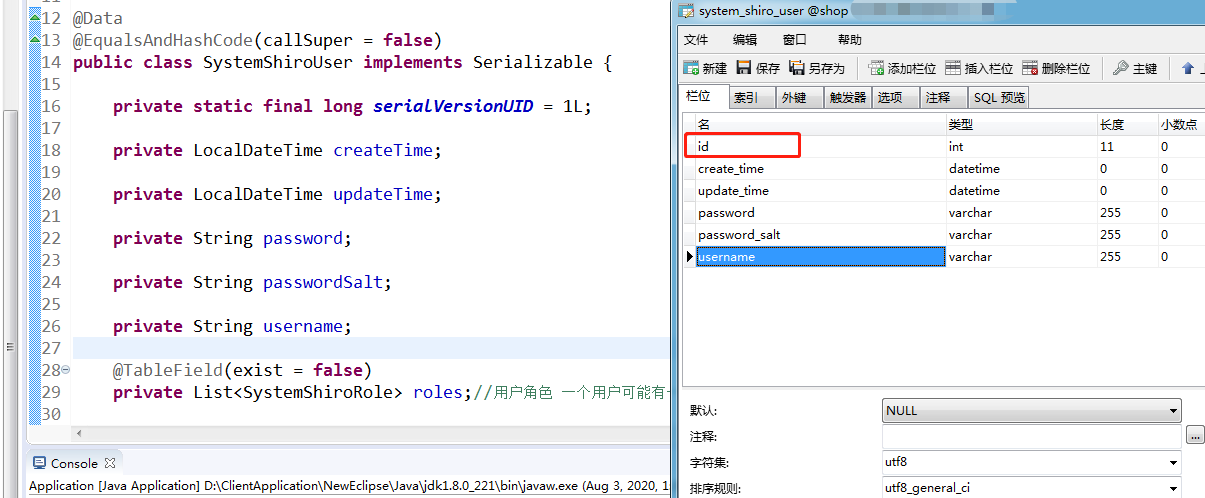Click line number 22 in the editor gutter
The width and height of the screenshot is (1205, 498).
(x=51, y=238)
